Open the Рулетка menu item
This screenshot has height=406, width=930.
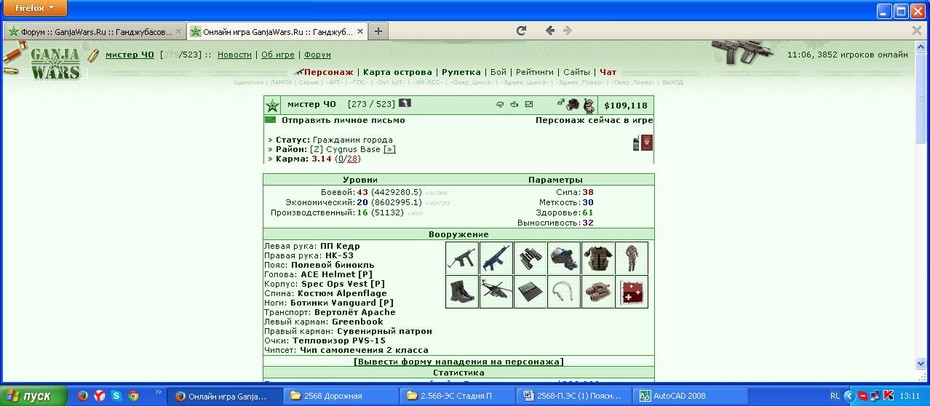(461, 72)
